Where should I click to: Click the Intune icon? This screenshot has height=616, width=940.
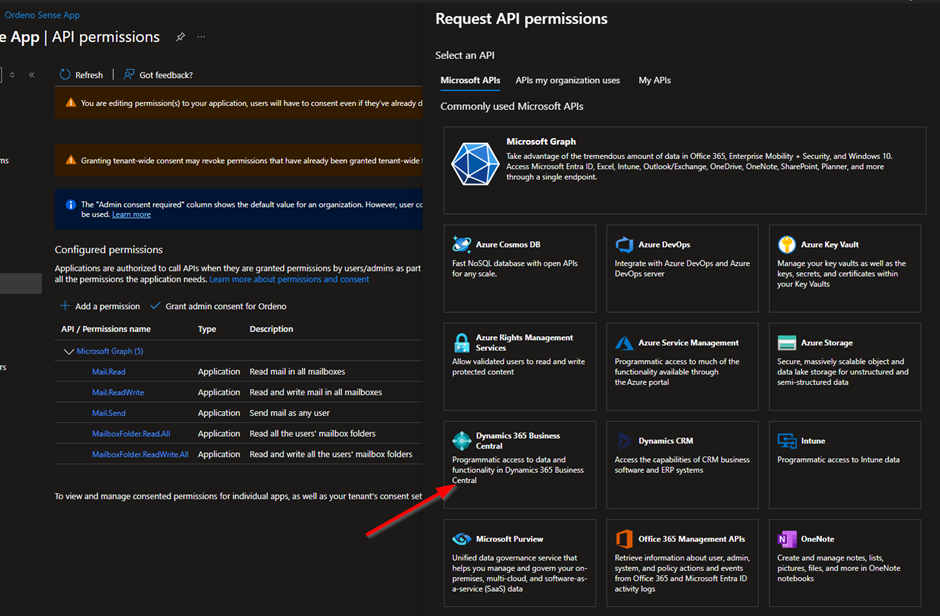(x=787, y=440)
